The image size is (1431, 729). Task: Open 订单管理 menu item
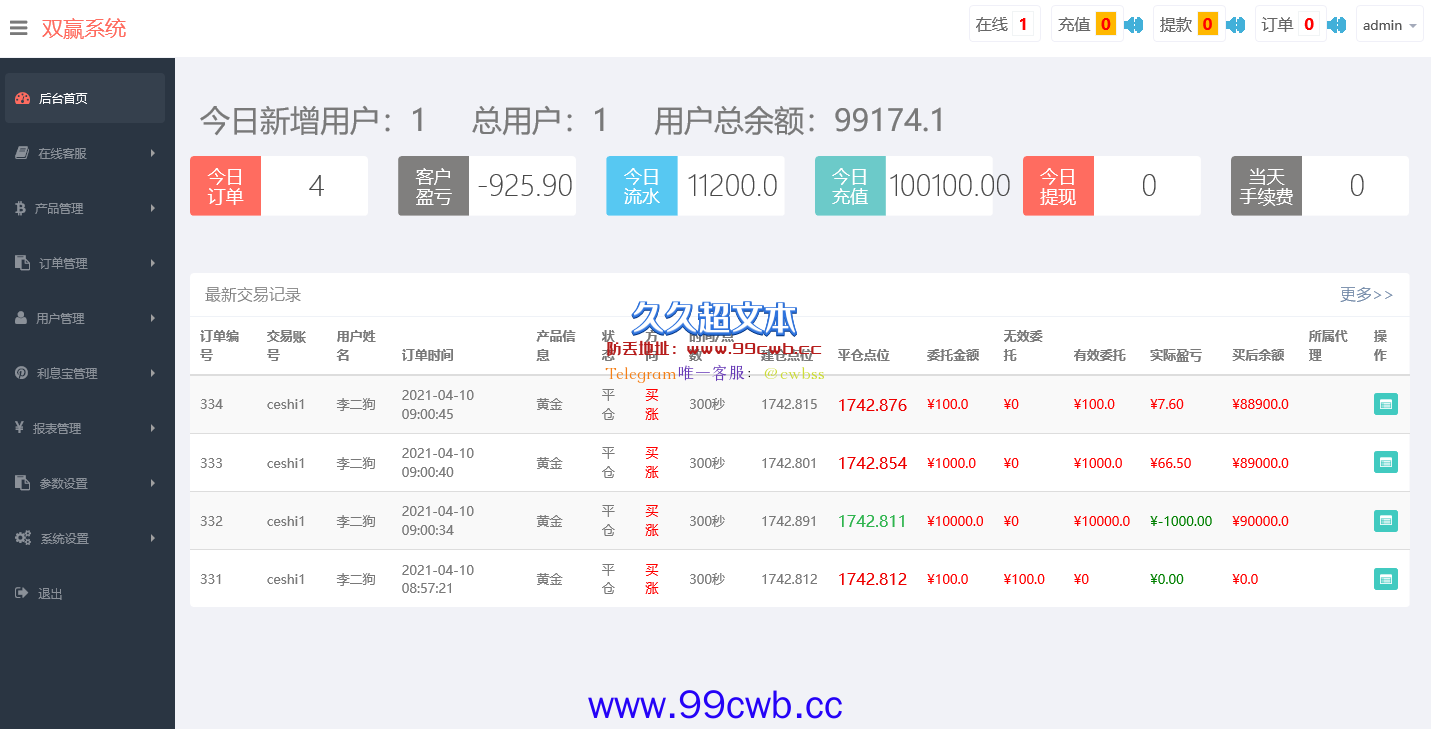pos(85,263)
